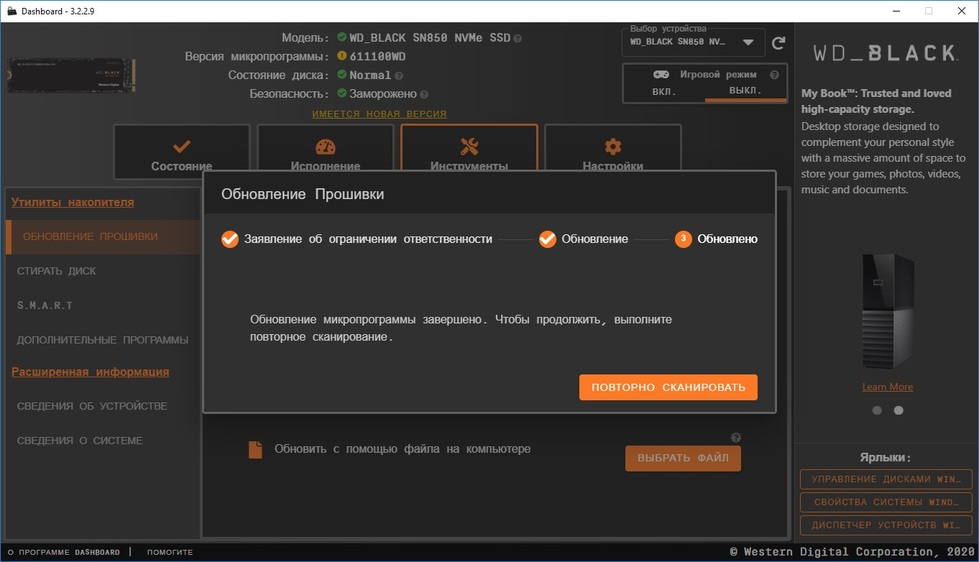Viewport: 979px width, 562px height.
Task: Open S.M.A.R.T in the sidebar
Action: (x=45, y=305)
